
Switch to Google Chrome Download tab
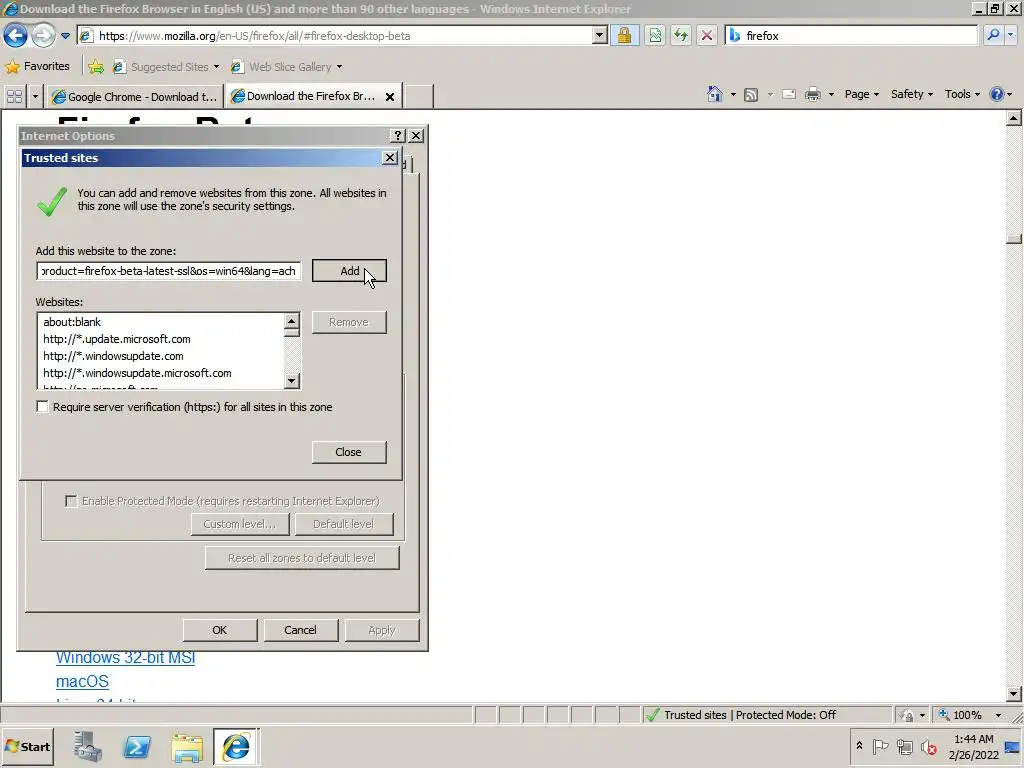(135, 97)
